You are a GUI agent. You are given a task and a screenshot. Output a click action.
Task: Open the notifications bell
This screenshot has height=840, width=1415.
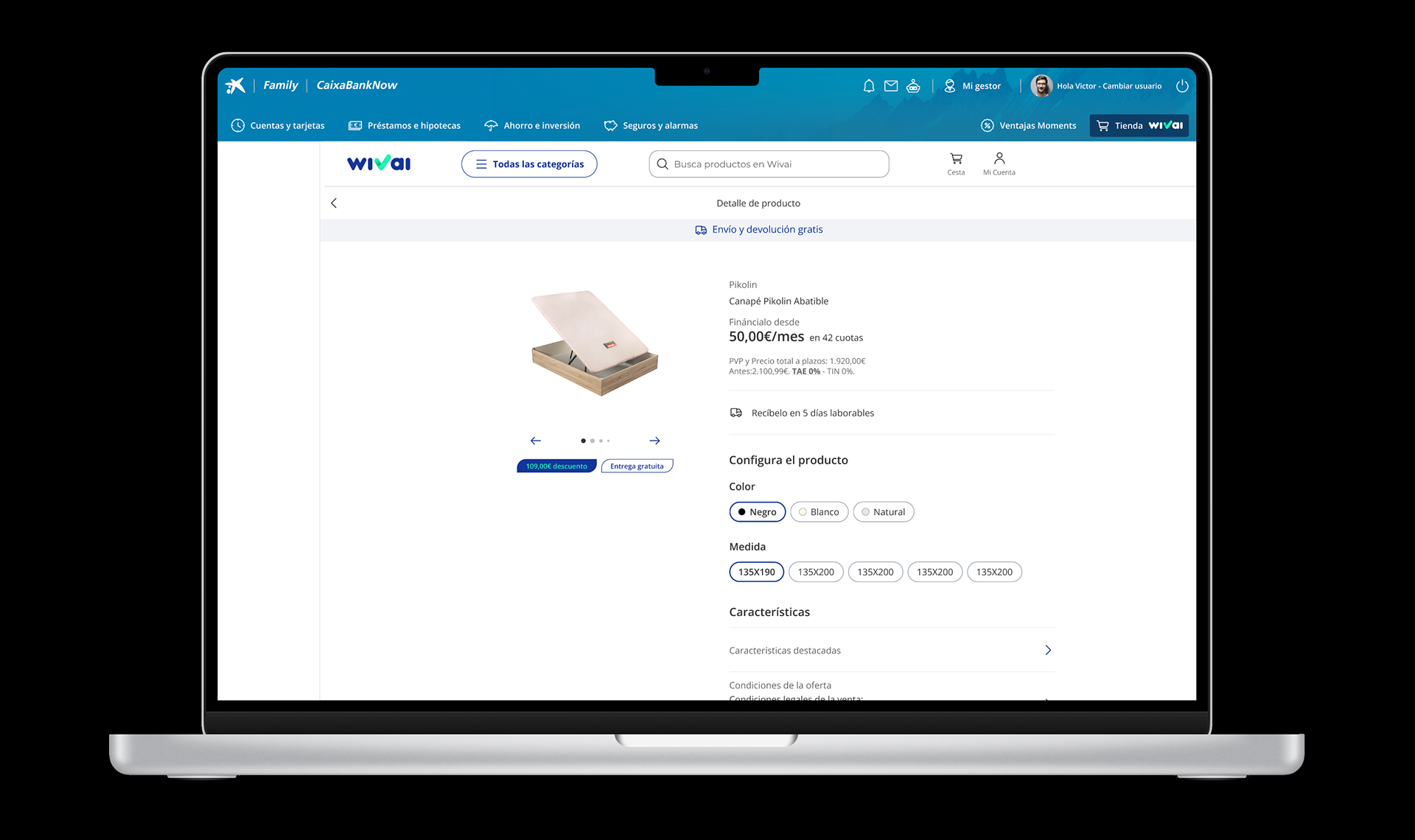coord(869,86)
